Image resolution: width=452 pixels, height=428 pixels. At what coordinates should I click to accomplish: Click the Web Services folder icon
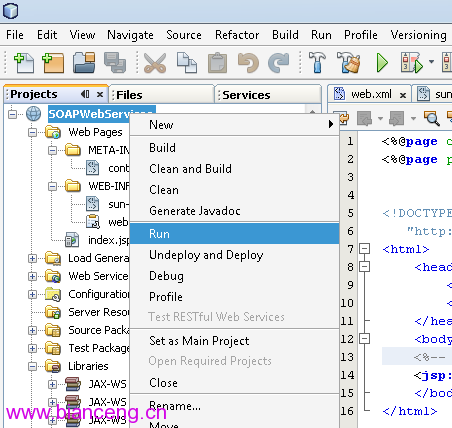(53, 276)
